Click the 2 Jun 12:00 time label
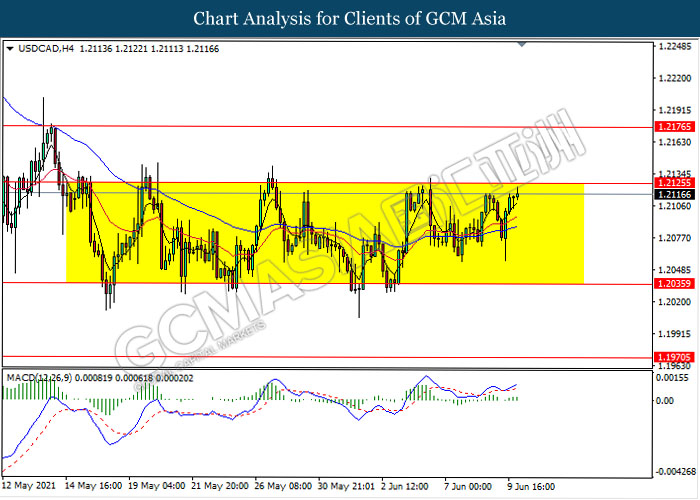 point(404,486)
